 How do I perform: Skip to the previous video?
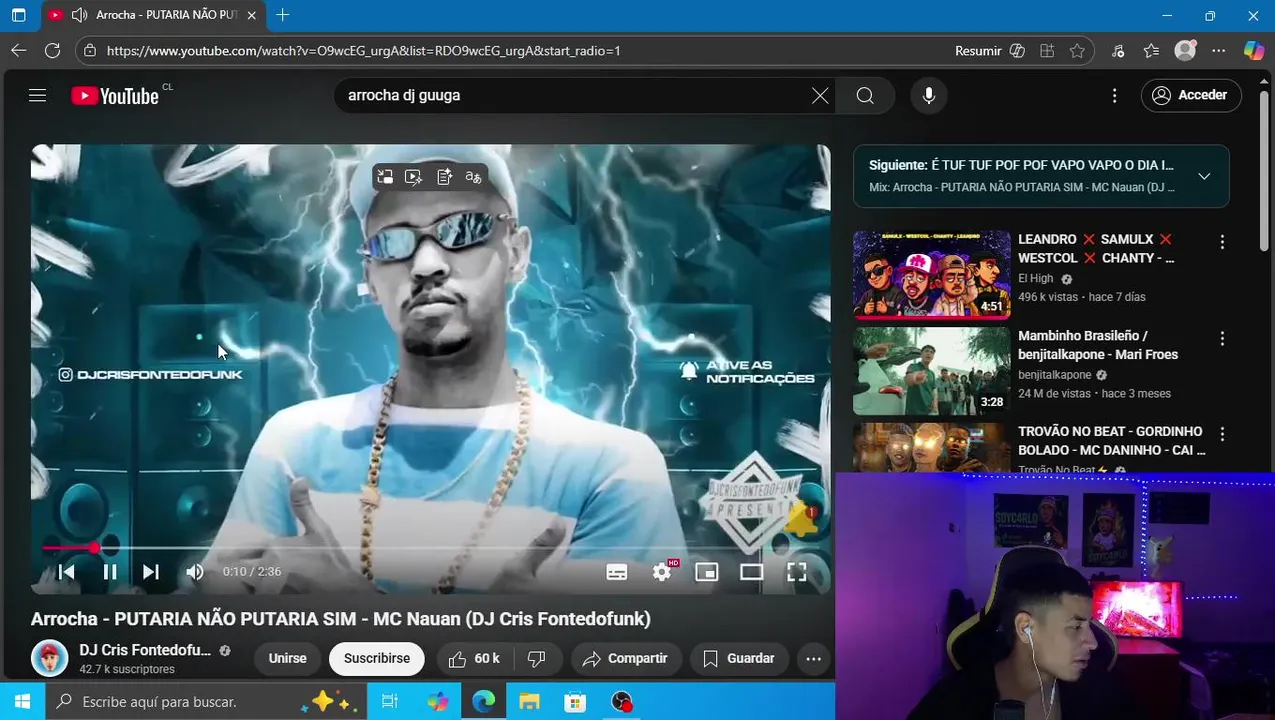click(66, 572)
